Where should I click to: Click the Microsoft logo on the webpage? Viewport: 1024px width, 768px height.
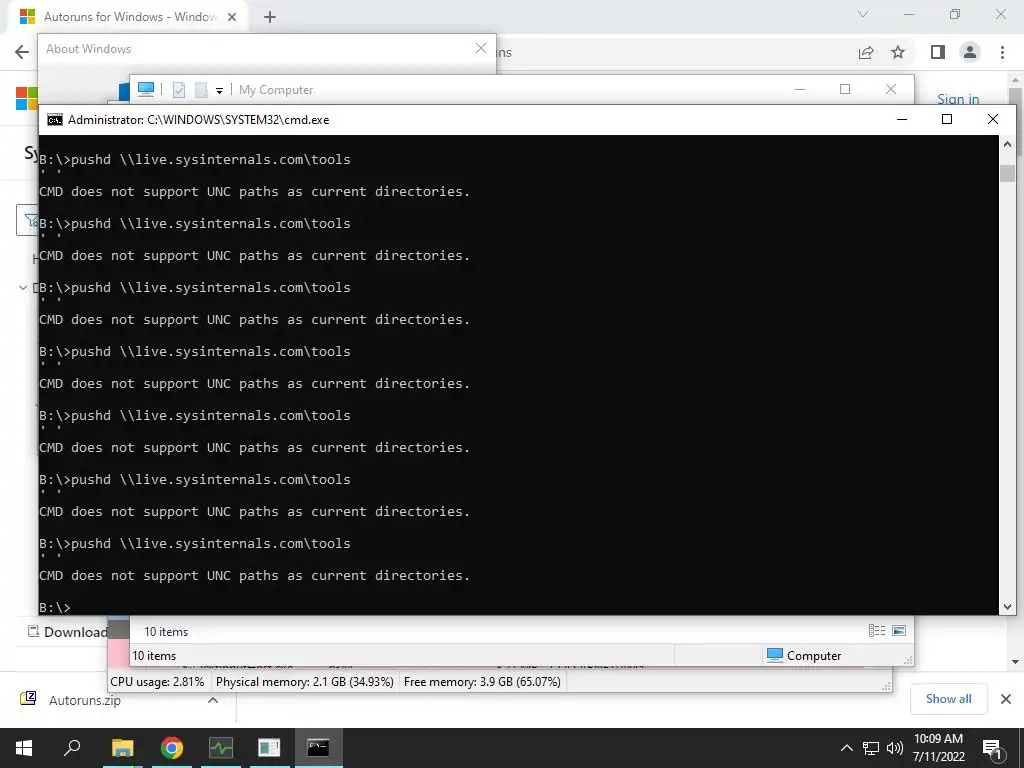point(27,99)
